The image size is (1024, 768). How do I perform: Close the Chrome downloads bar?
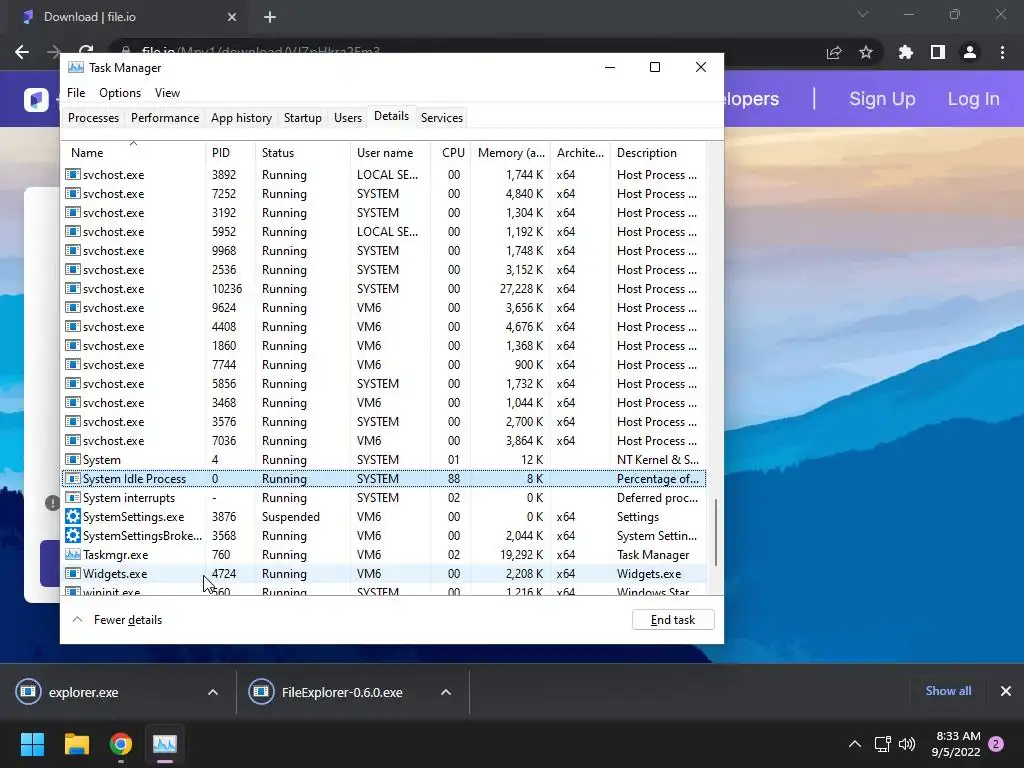1006,691
